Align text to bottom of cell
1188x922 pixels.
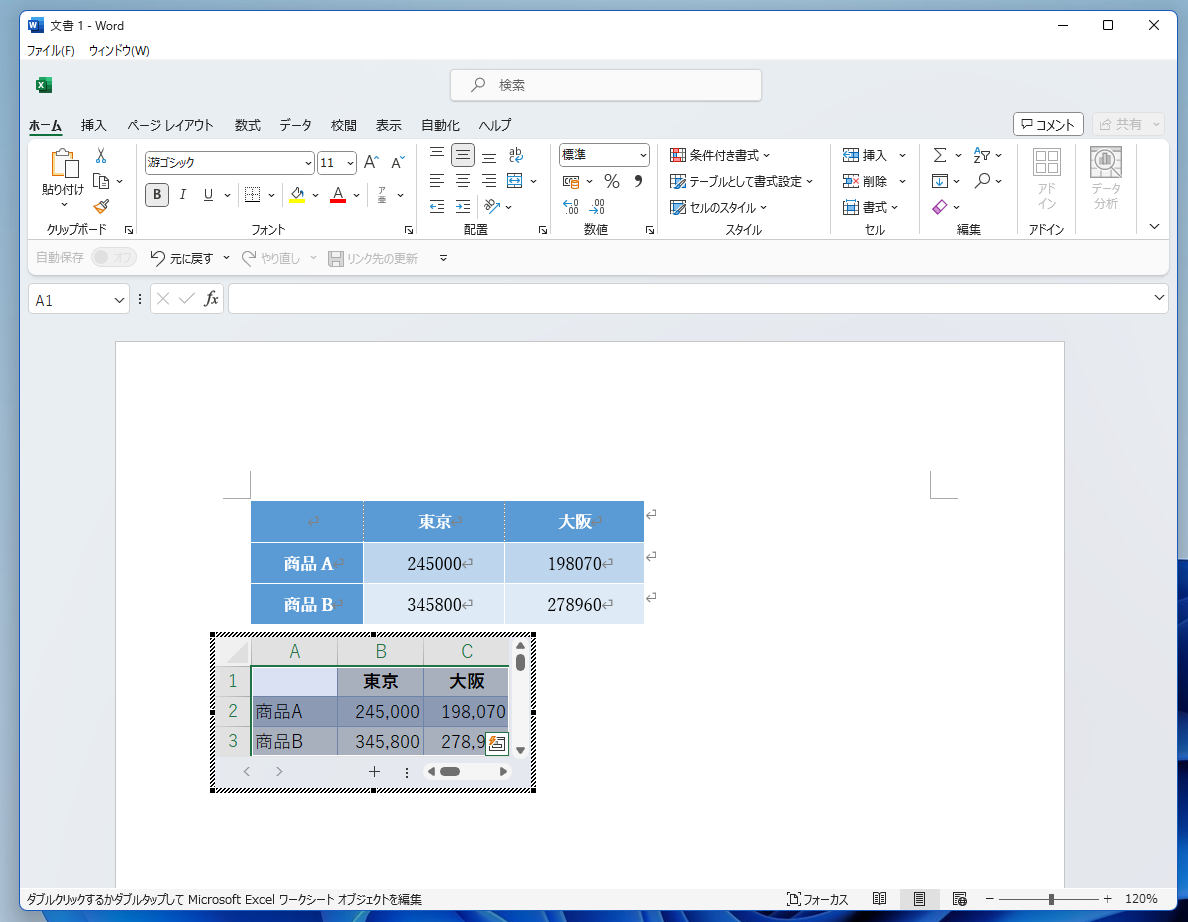489,156
